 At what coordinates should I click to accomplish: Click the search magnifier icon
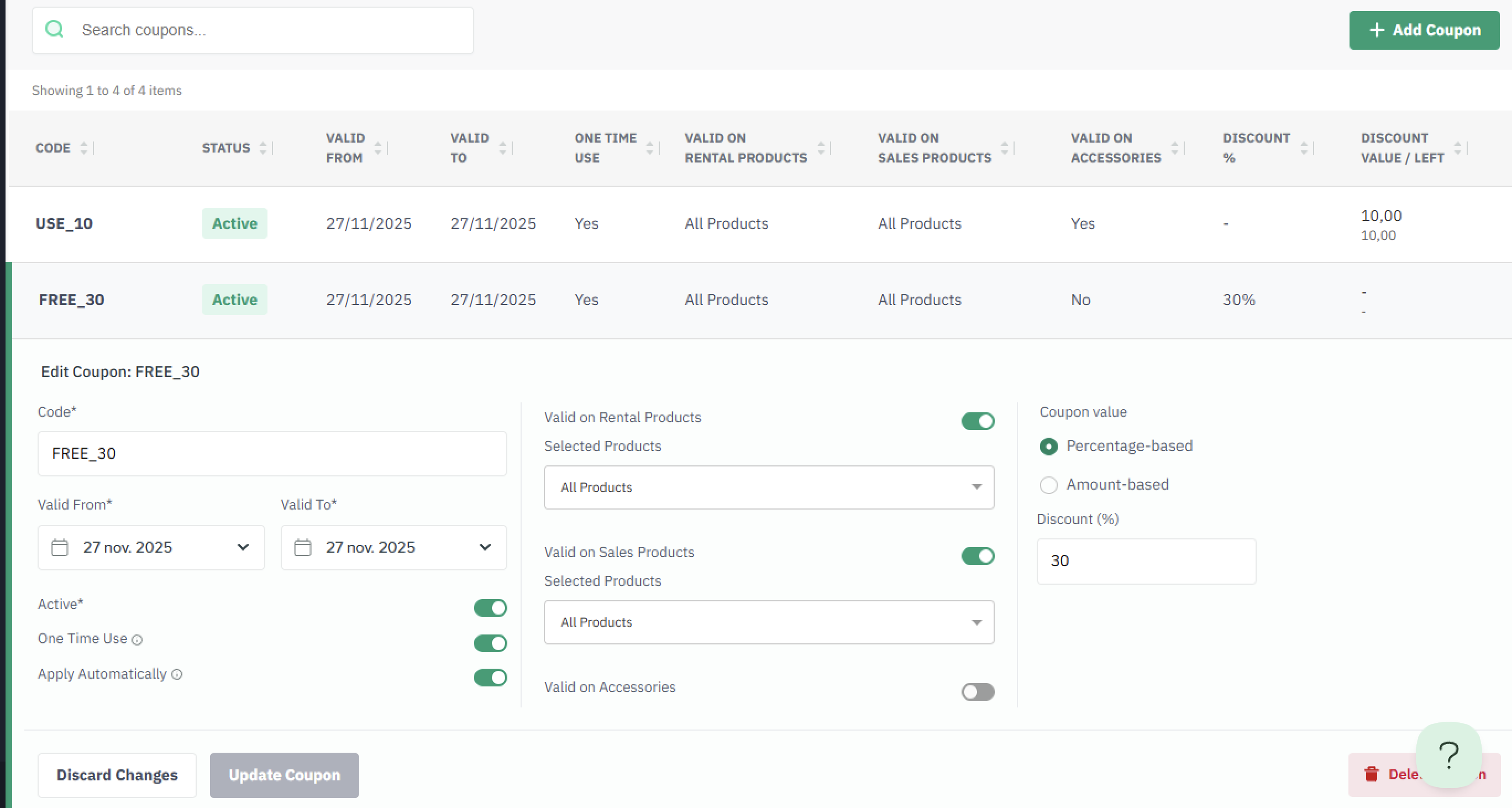[x=54, y=29]
